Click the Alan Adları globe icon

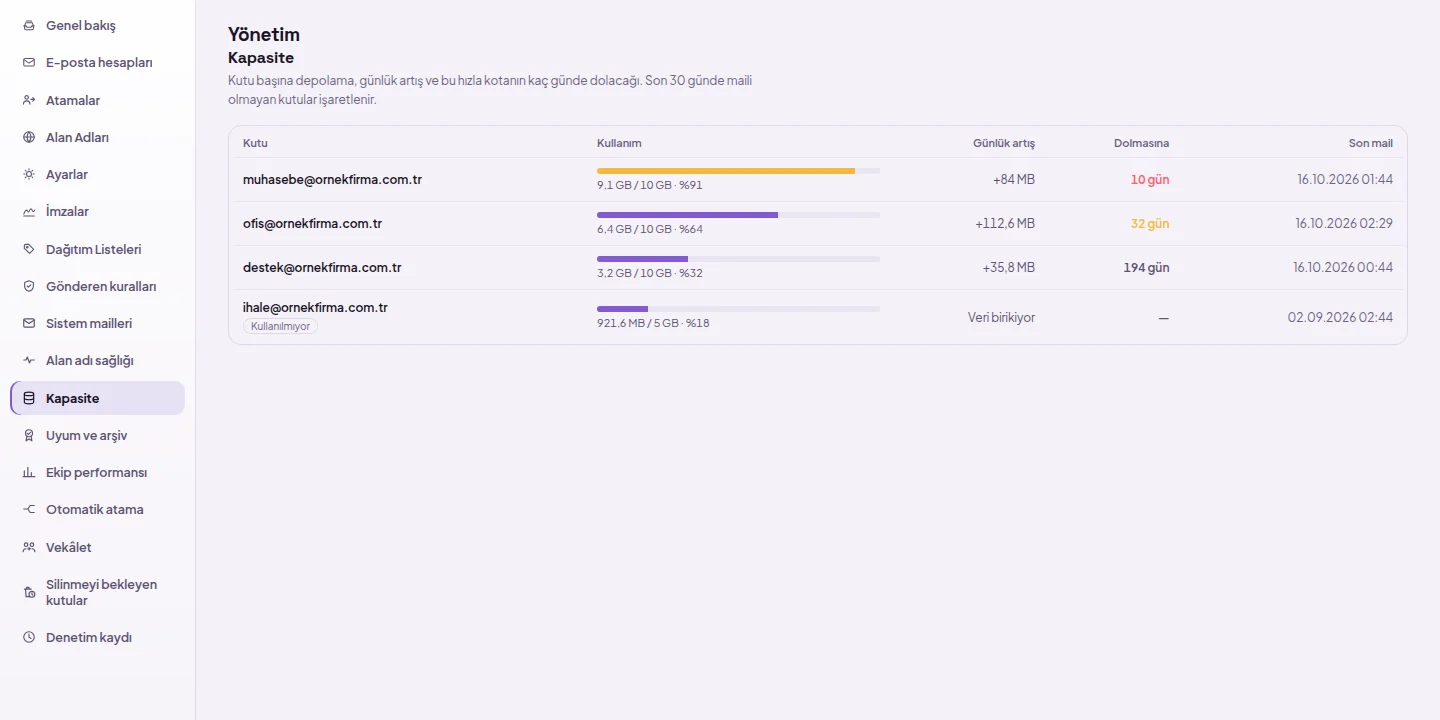coord(29,137)
